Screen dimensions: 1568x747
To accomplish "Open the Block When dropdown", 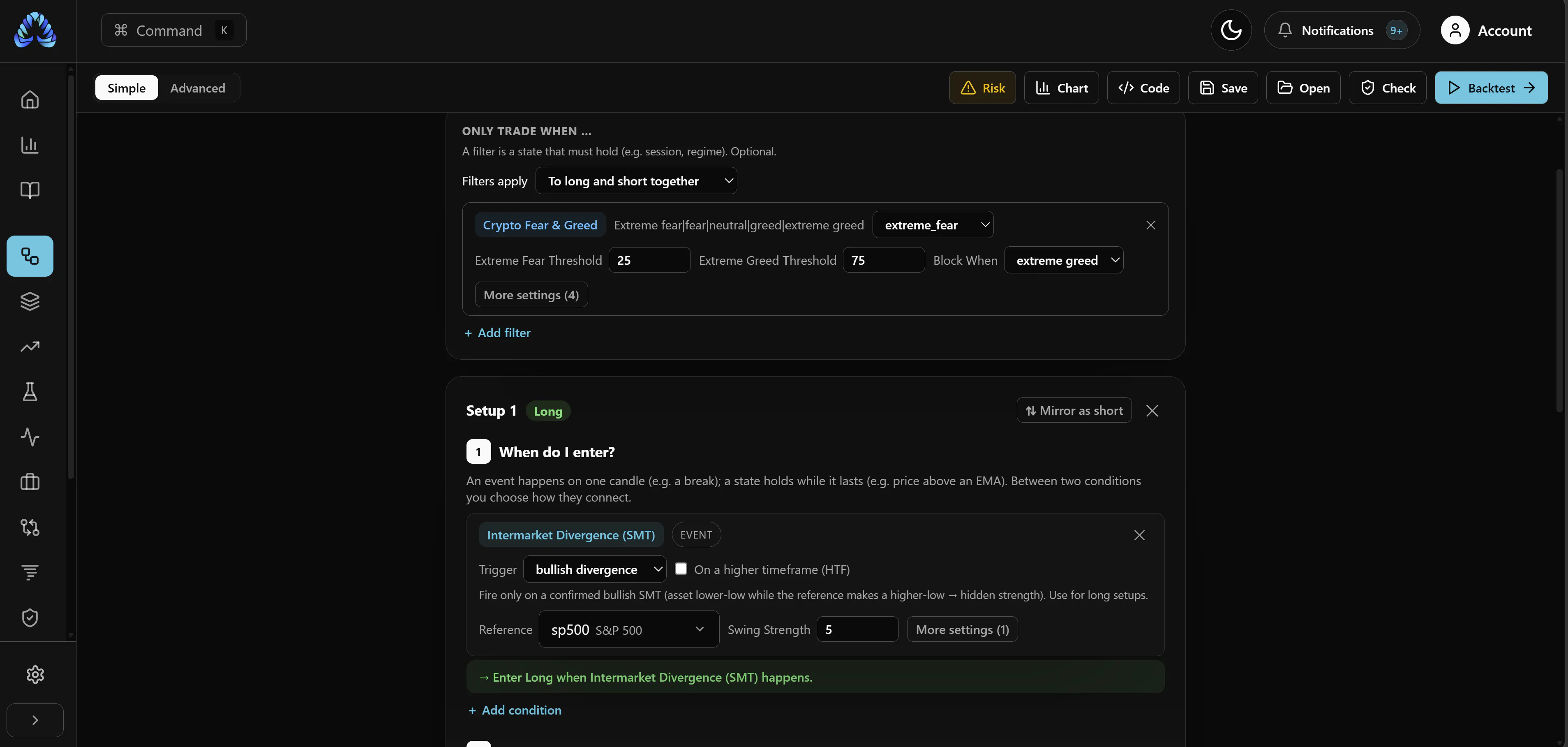I will pyautogui.click(x=1063, y=261).
